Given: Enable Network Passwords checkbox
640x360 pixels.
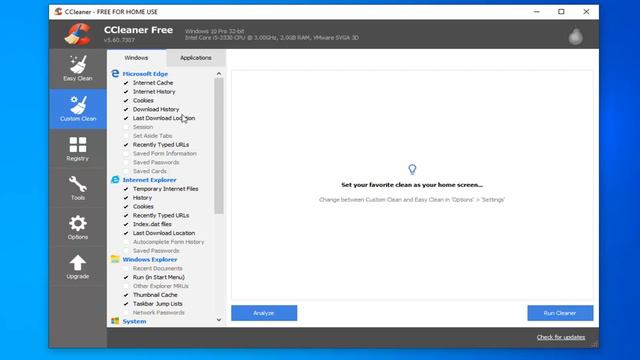Looking at the screenshot, I should click(126, 313).
